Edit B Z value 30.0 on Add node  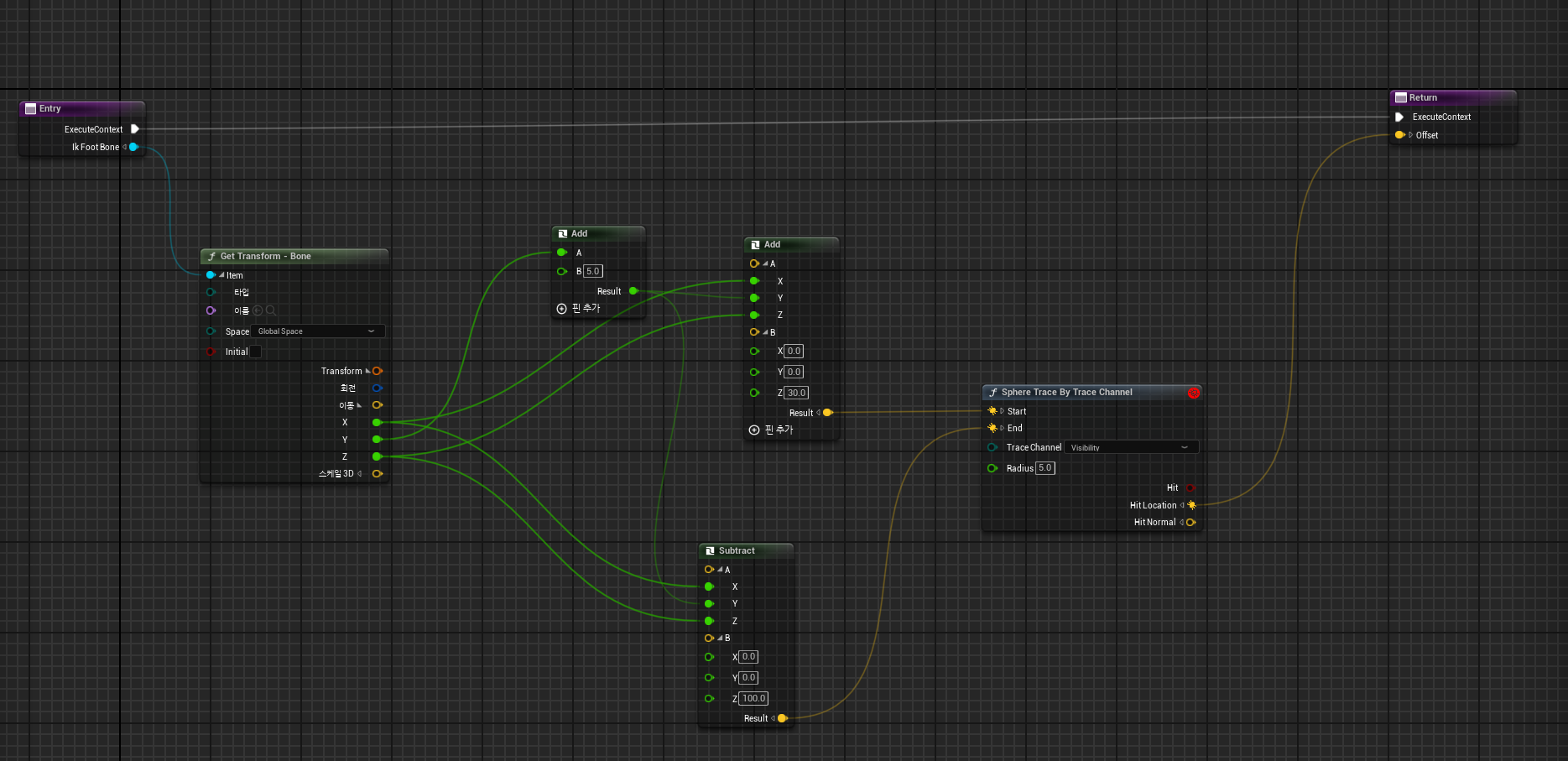click(x=796, y=393)
